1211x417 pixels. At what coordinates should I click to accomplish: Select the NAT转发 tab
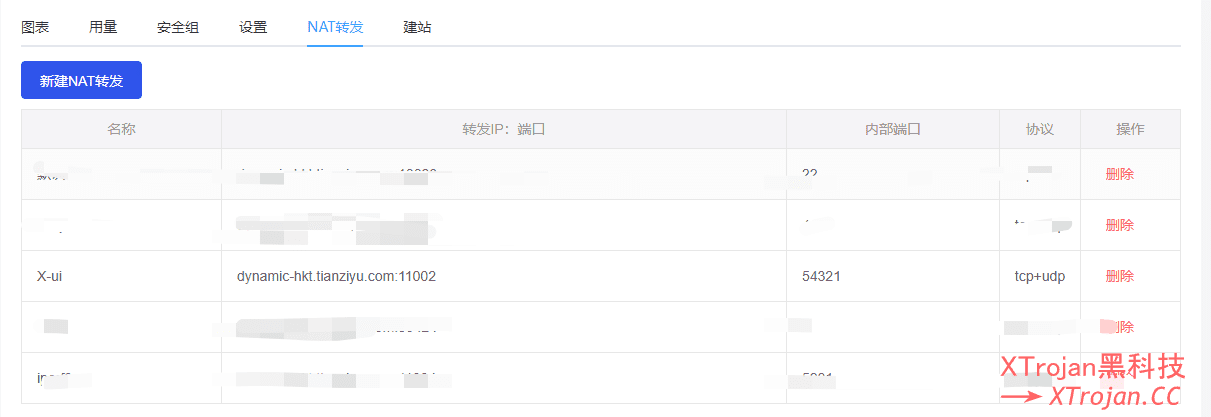pyautogui.click(x=335, y=27)
